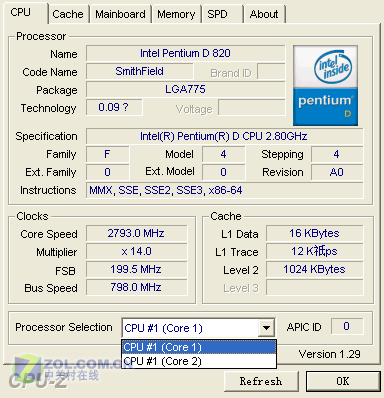The width and height of the screenshot is (384, 398).
Task: Open the SPD tab
Action: (222, 14)
